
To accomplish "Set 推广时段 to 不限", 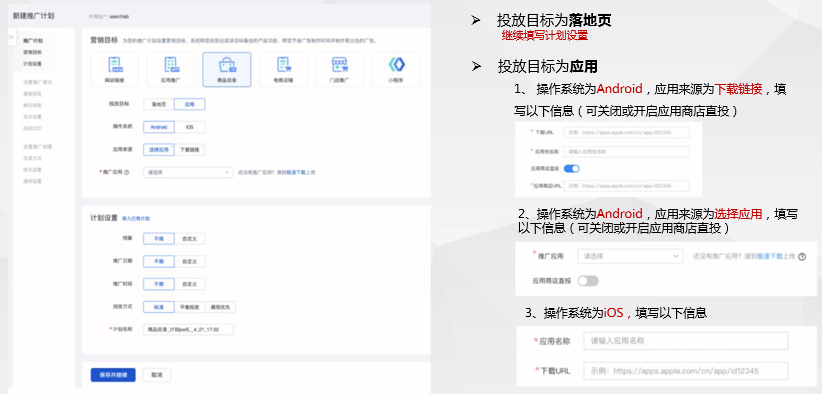I will tap(159, 284).
